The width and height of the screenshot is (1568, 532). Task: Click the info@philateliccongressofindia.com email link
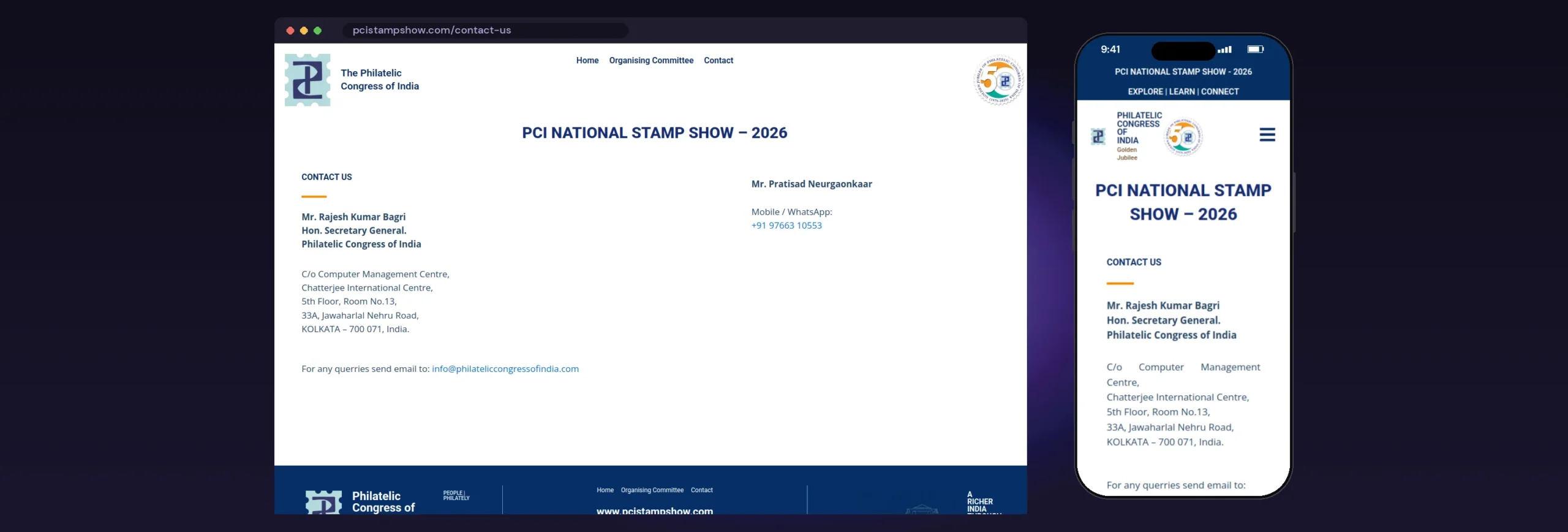point(505,368)
